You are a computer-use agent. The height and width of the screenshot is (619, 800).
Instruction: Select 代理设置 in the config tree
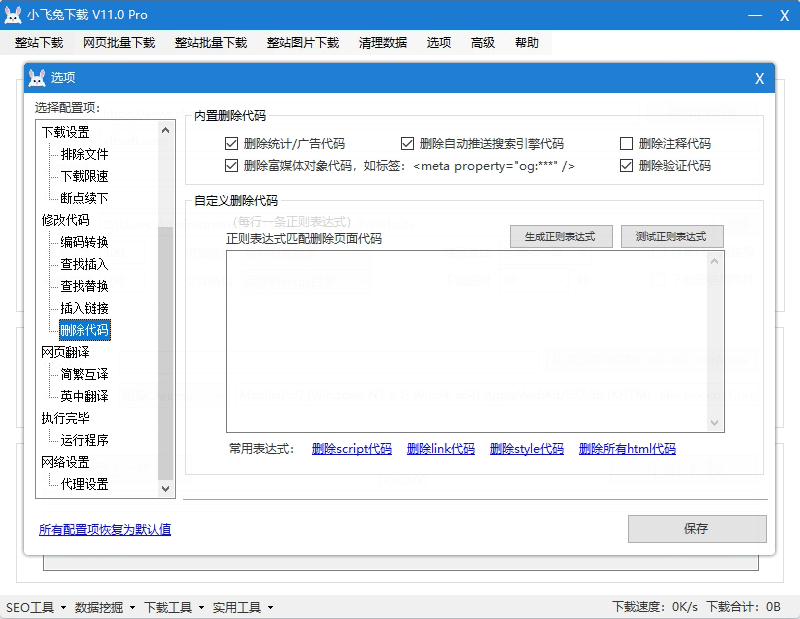(x=84, y=484)
